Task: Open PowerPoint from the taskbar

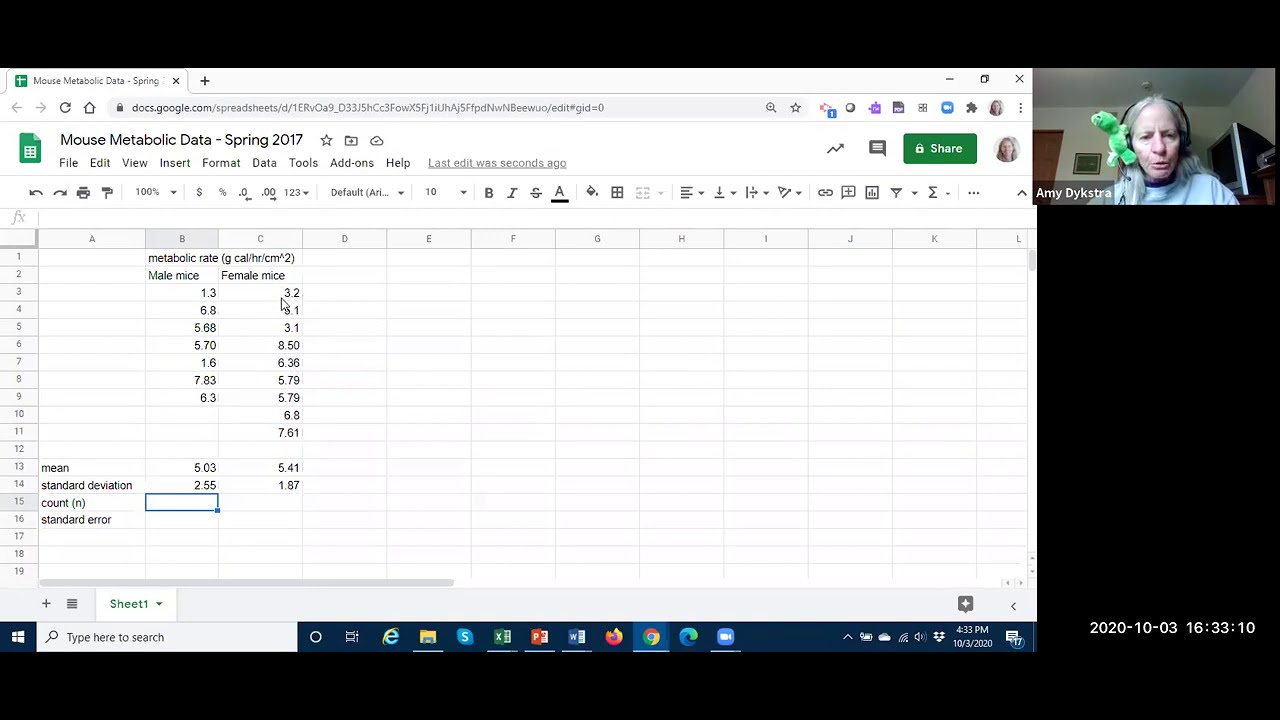Action: tap(540, 637)
